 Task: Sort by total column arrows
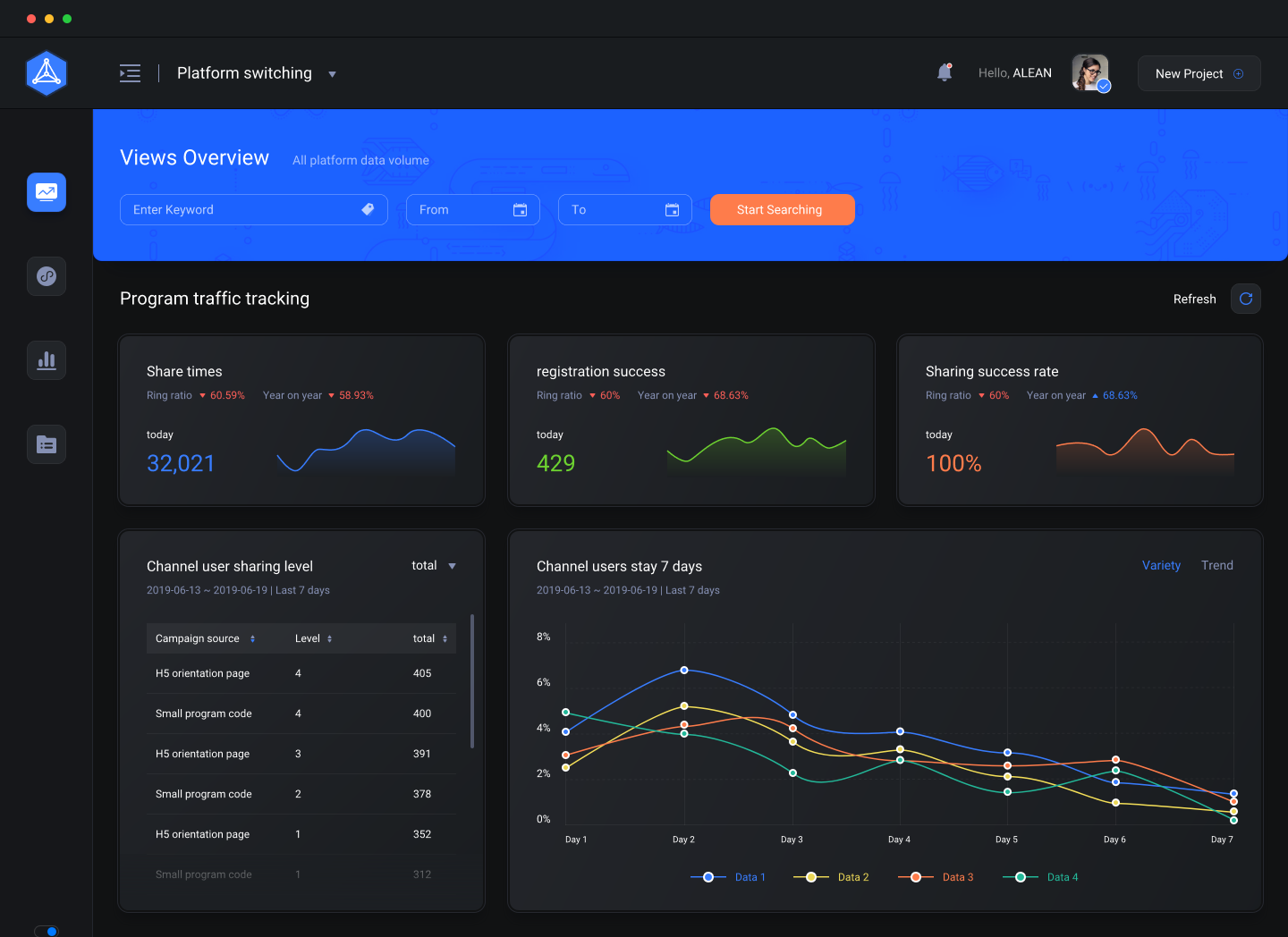point(445,638)
